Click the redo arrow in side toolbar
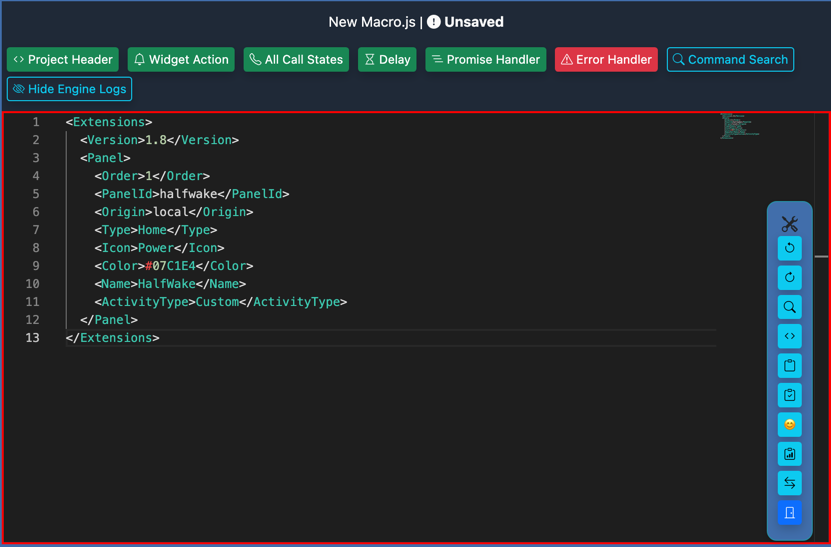The width and height of the screenshot is (831, 547). [x=789, y=277]
